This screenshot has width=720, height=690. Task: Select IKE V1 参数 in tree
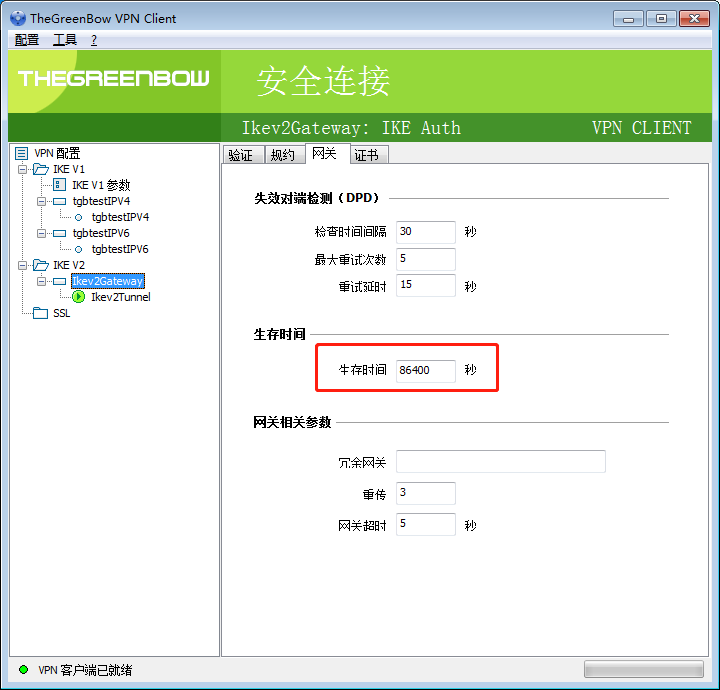[101, 185]
